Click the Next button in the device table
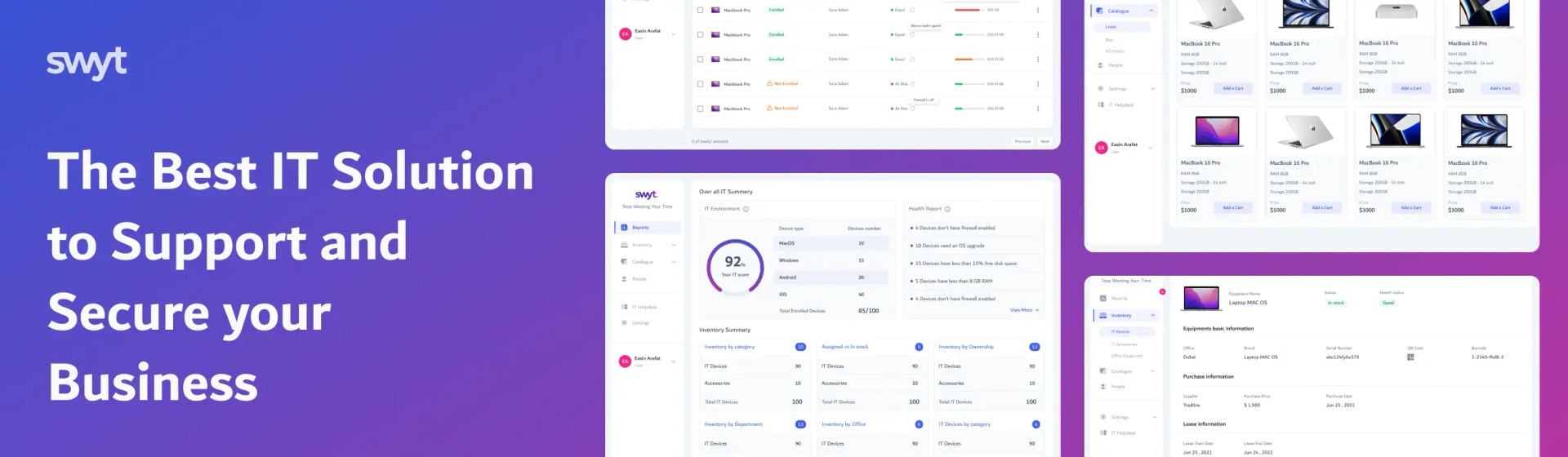 [1045, 141]
